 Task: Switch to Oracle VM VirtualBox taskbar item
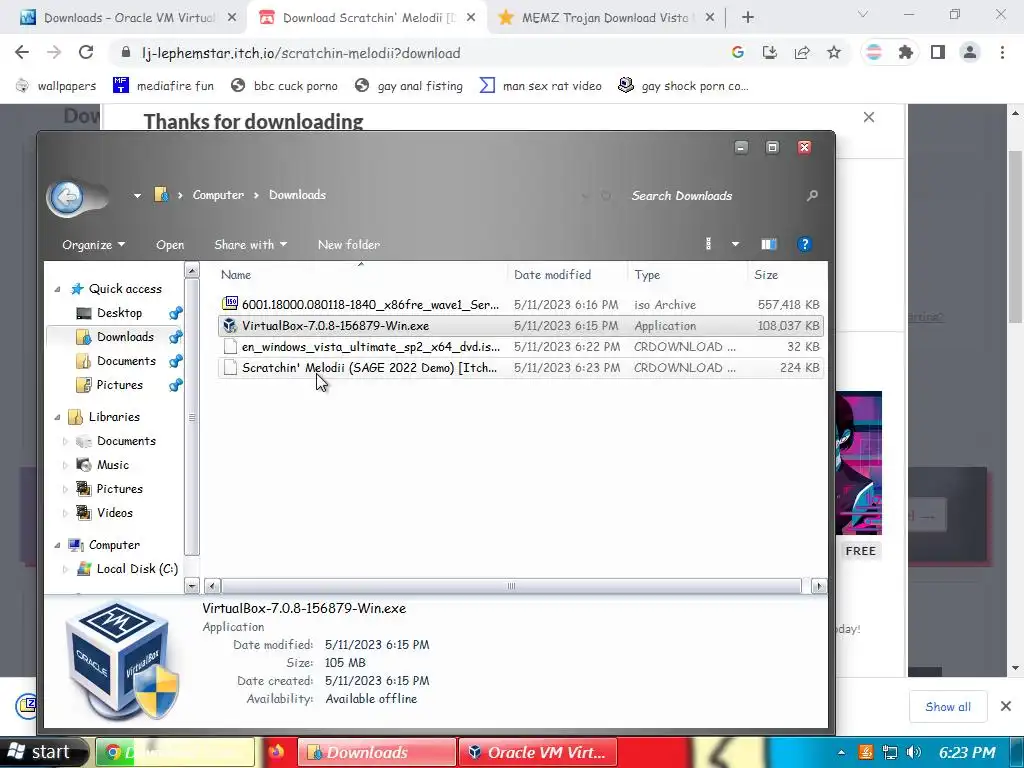pyautogui.click(x=539, y=752)
